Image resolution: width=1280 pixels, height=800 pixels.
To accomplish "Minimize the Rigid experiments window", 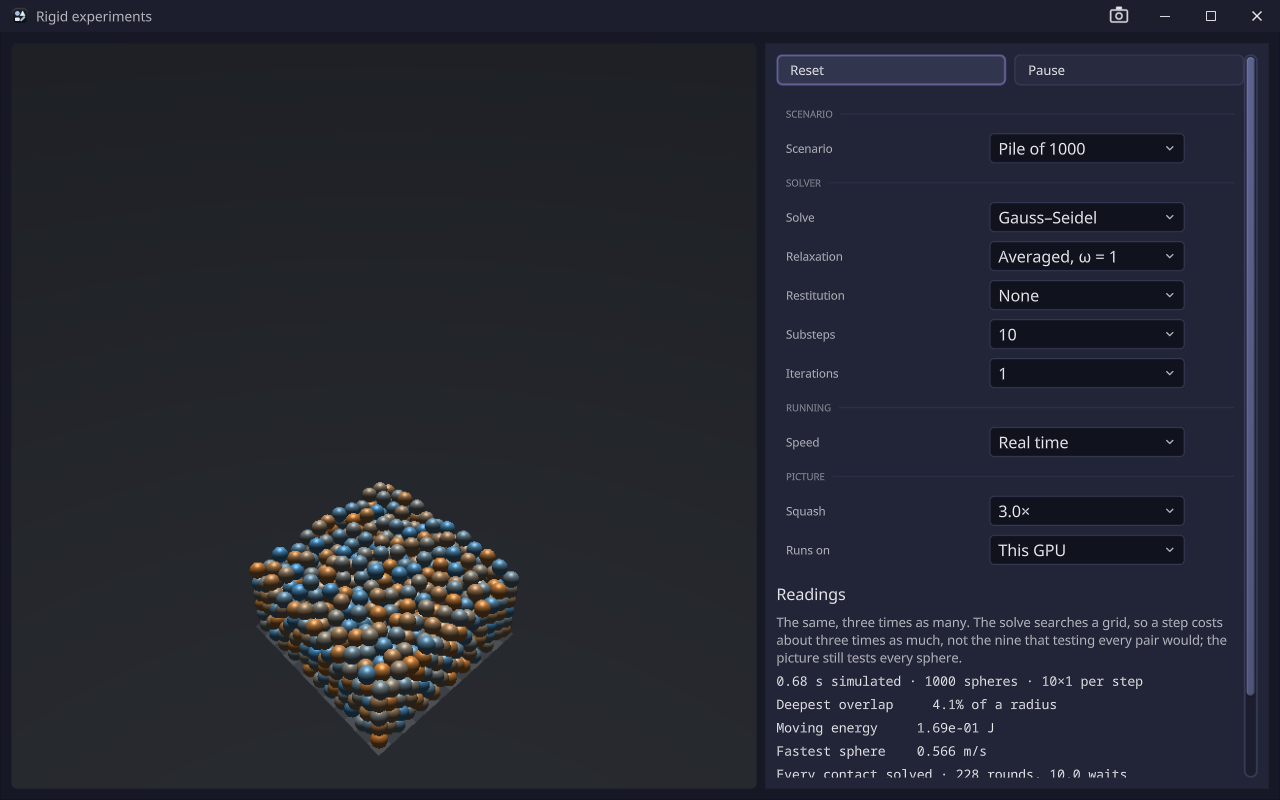I will pos(1165,16).
